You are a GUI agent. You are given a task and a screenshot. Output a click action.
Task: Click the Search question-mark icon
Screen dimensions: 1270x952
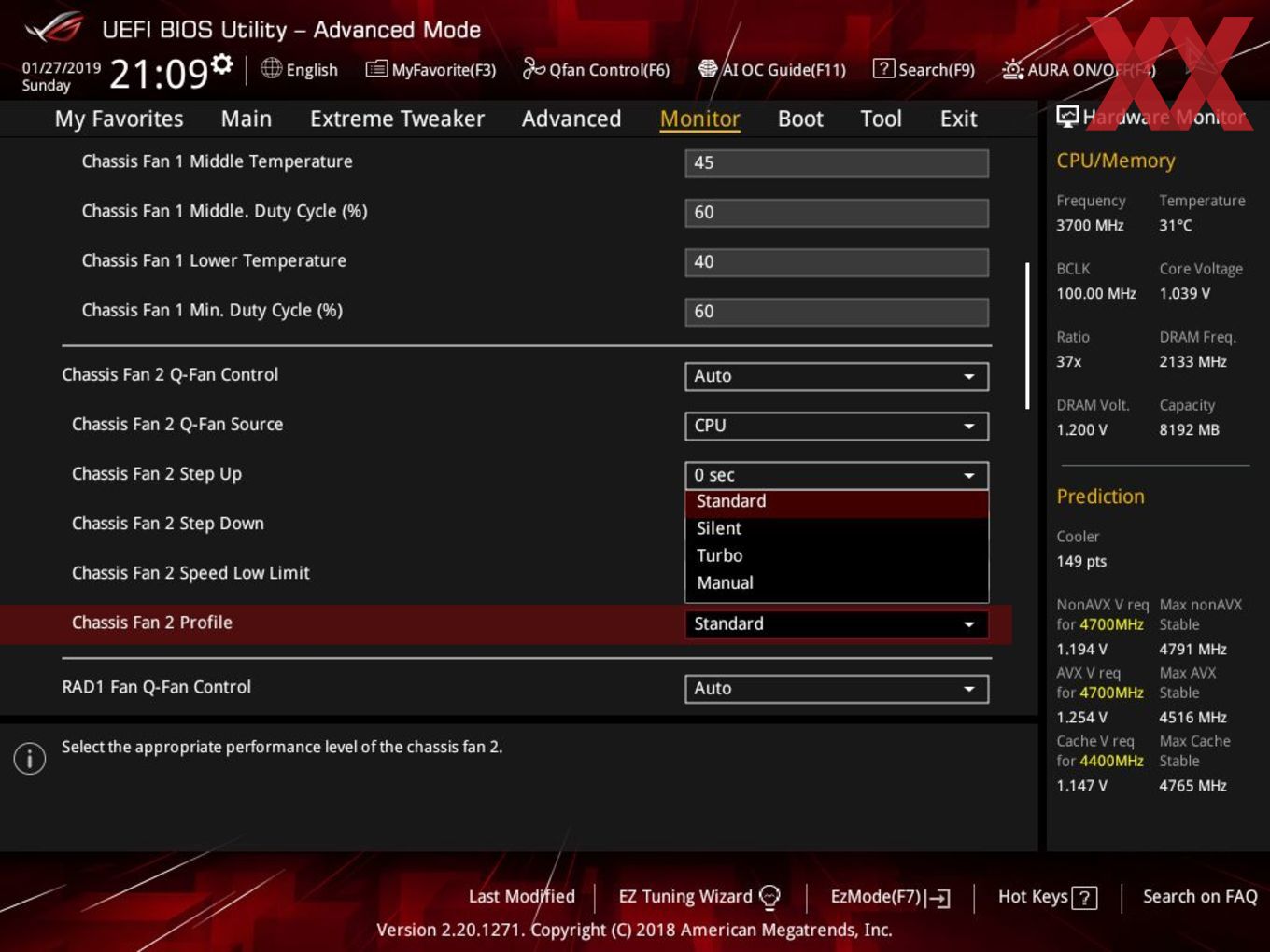tap(883, 69)
